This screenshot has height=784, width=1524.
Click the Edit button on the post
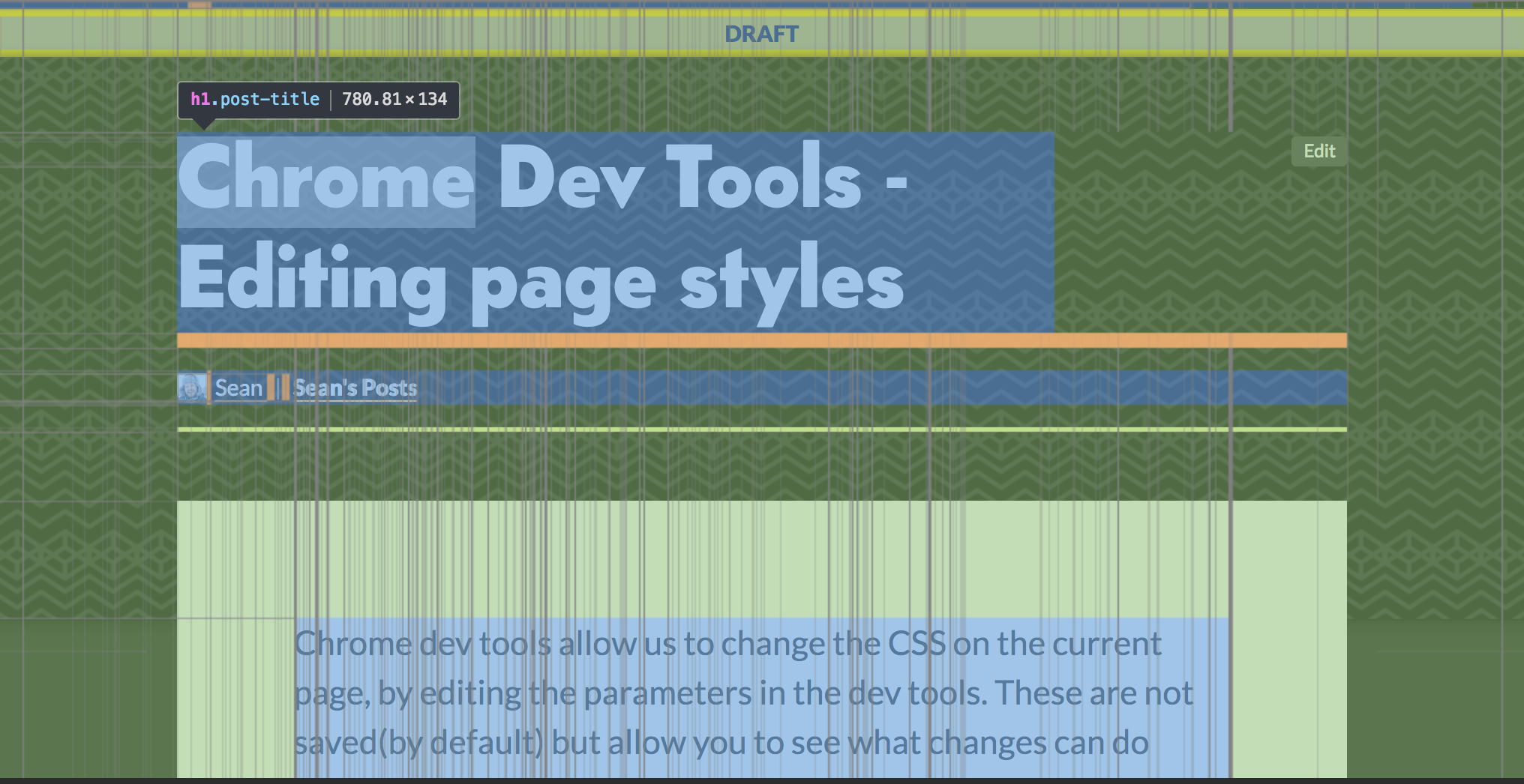coord(1319,151)
